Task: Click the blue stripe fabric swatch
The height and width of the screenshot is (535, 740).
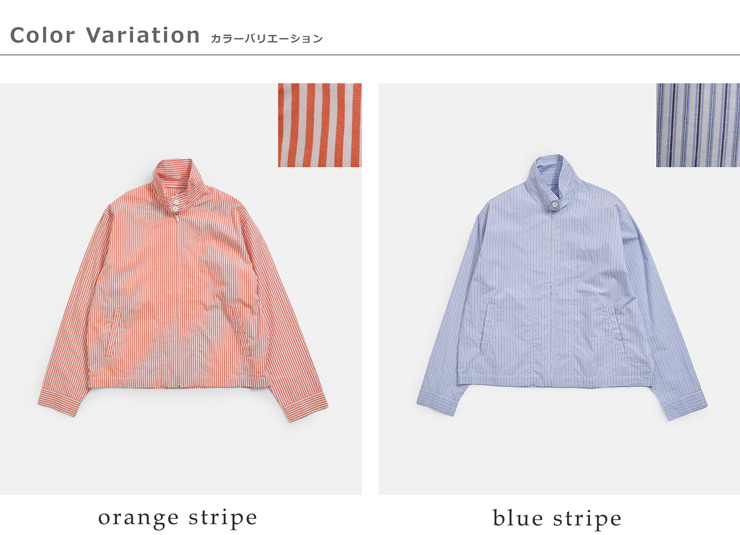Action: tap(698, 125)
